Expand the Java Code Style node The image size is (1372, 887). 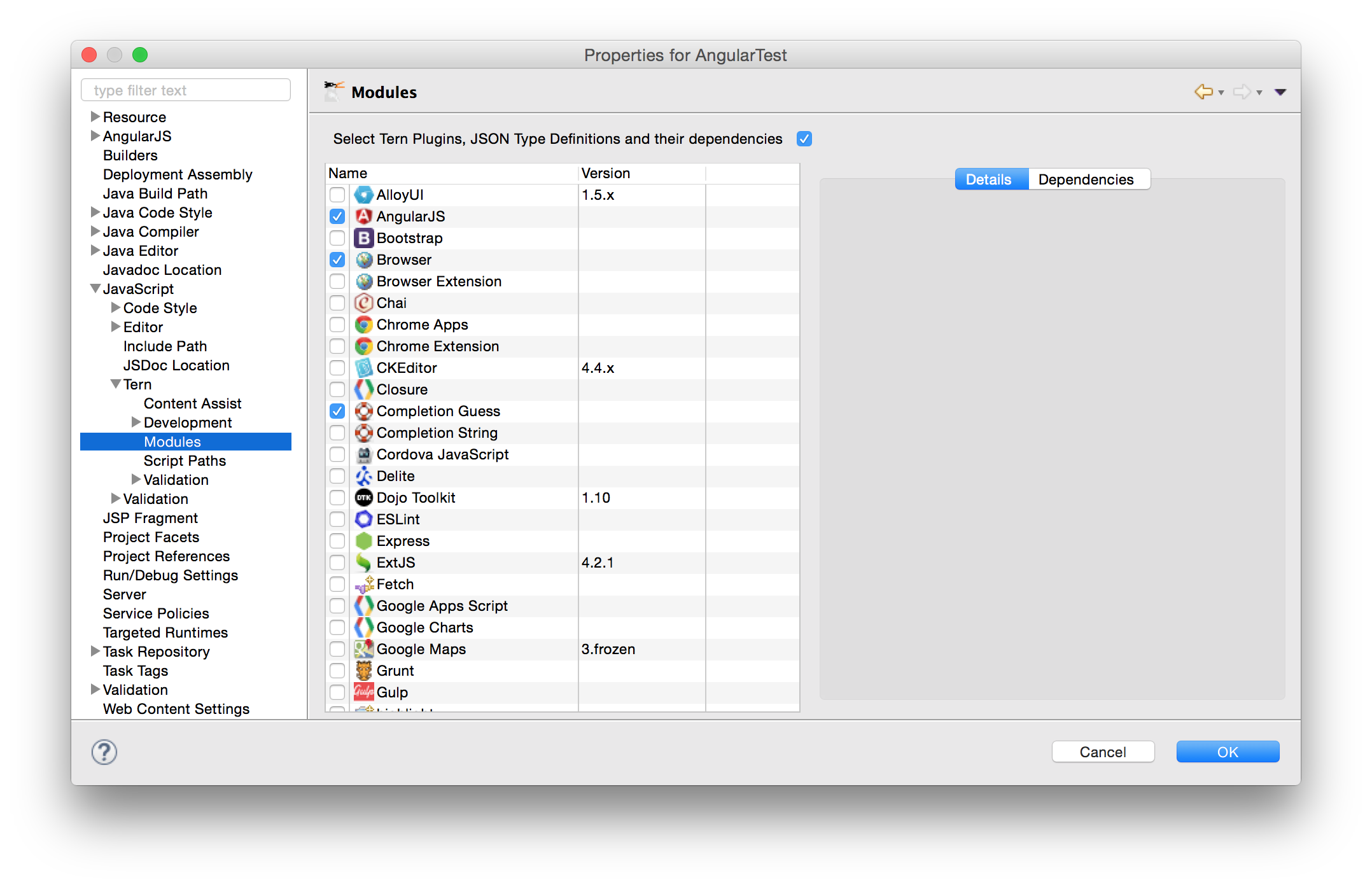click(95, 213)
